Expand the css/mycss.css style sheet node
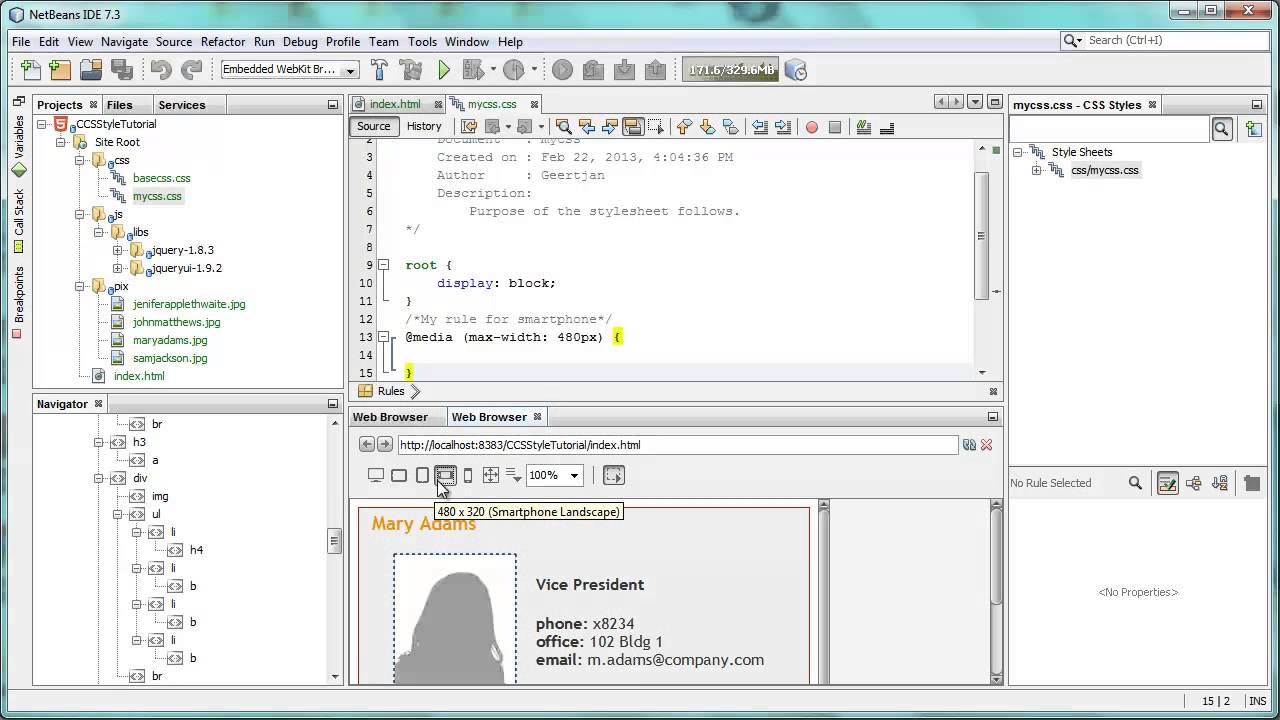1280x720 pixels. pos(1037,170)
